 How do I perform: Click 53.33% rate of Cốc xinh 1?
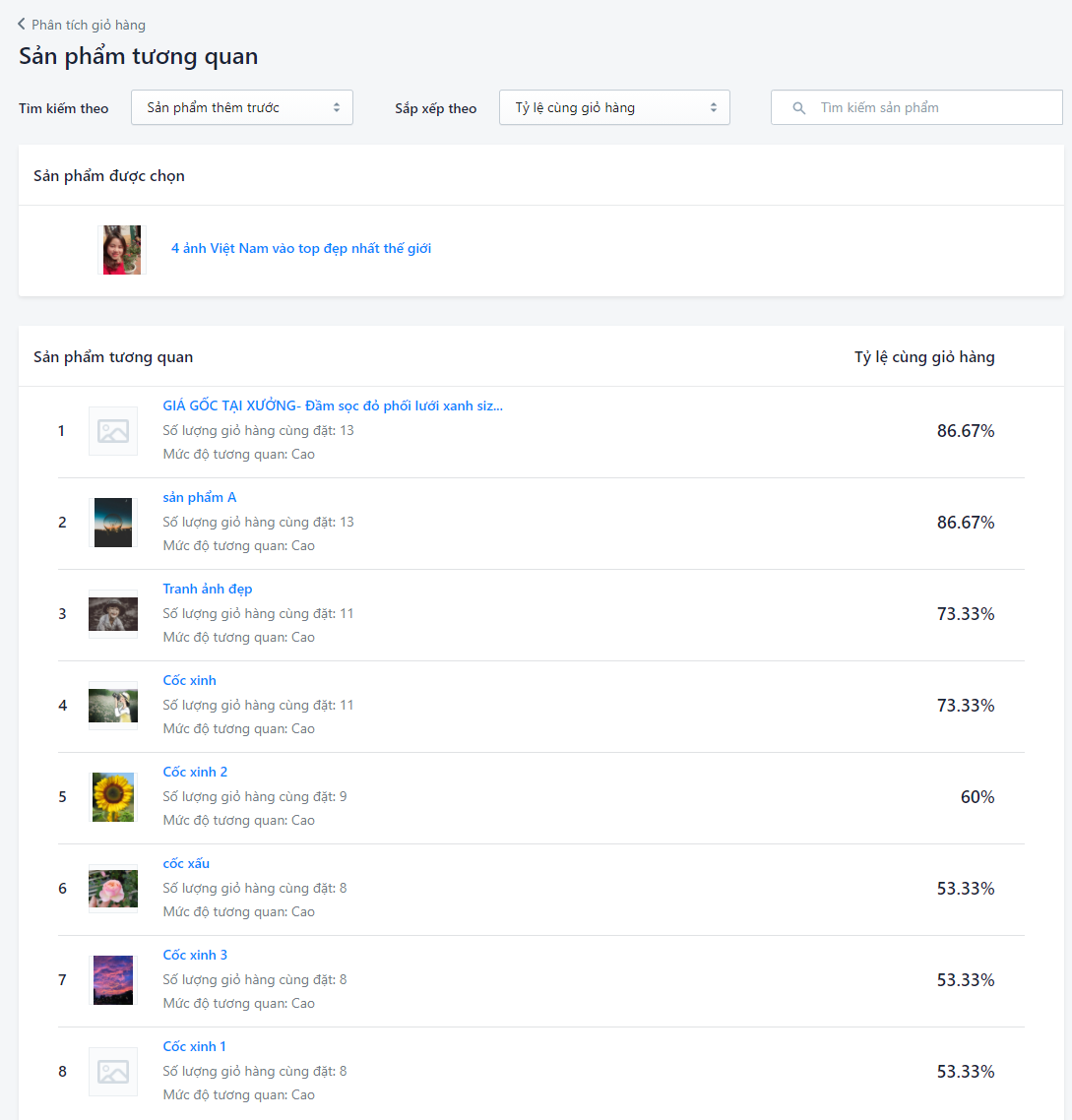pyautogui.click(x=966, y=1072)
